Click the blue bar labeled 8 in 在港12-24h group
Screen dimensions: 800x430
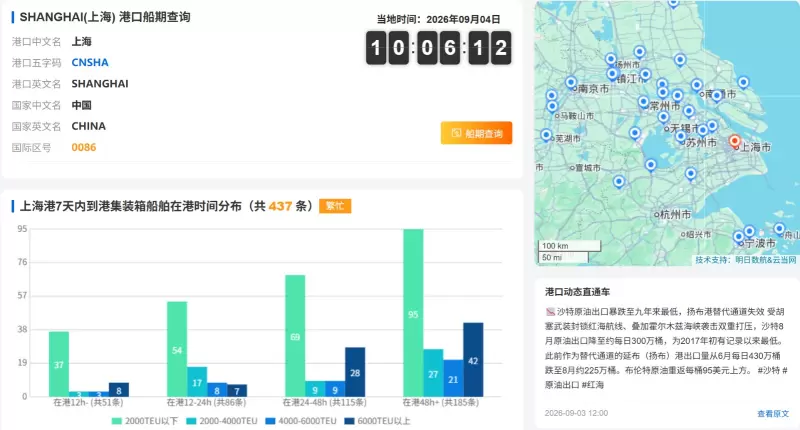217,390
